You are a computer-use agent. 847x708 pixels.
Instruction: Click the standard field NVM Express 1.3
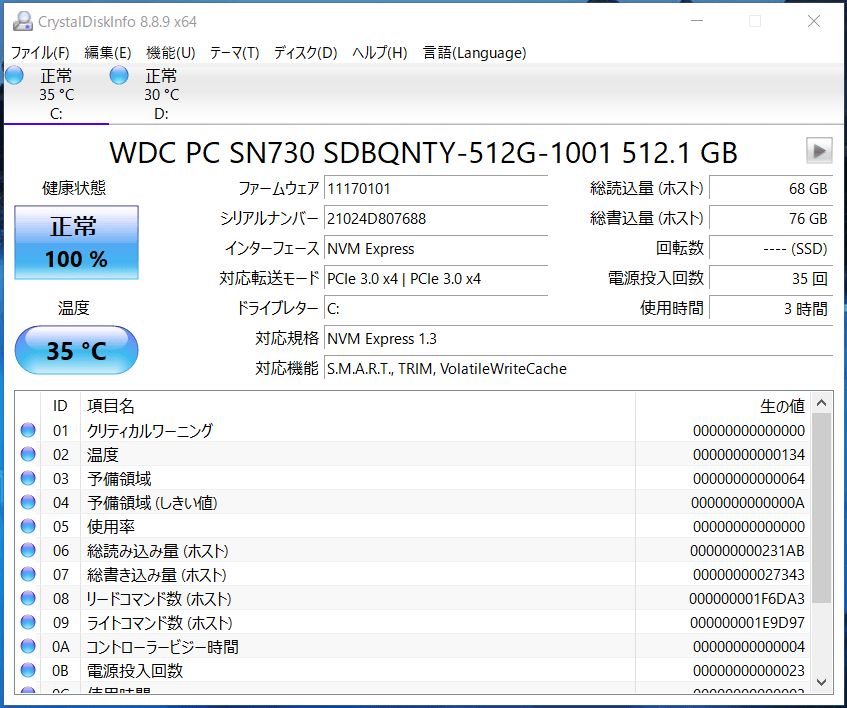579,339
